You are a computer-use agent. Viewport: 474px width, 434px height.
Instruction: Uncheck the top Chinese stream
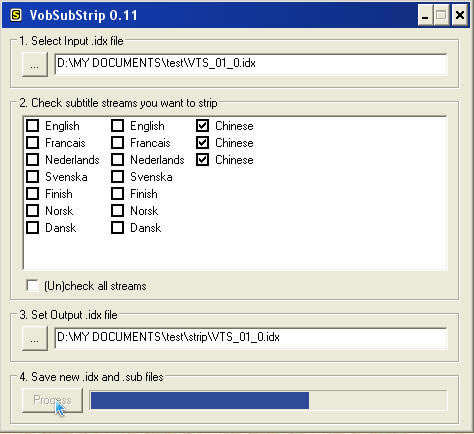202,126
